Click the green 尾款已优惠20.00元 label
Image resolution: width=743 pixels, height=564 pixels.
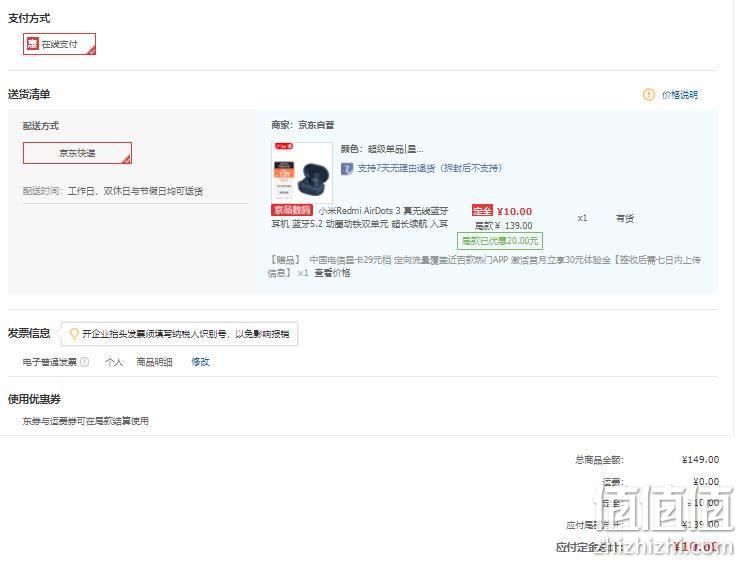point(500,241)
